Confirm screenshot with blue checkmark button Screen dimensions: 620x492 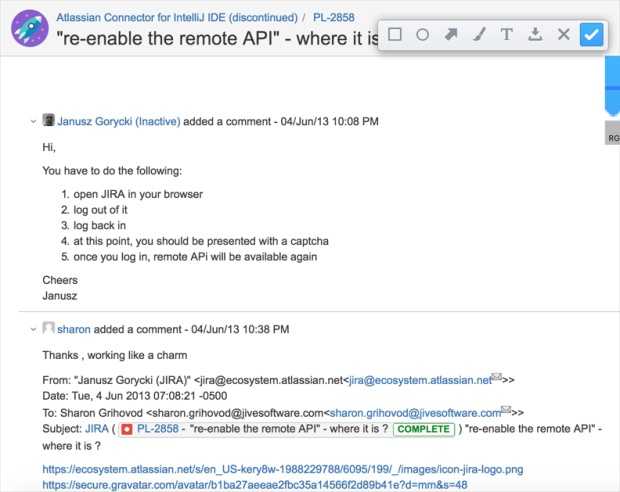[592, 35]
